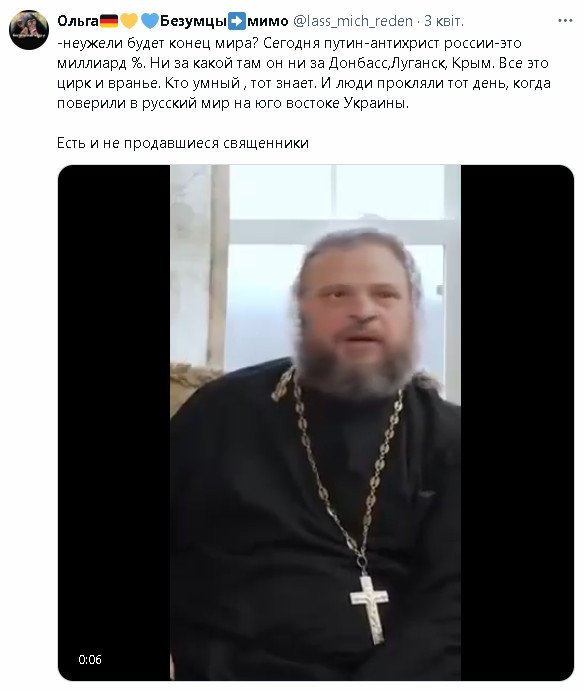Click the tweet text line mentioning 'Украины'
584x691 pixels.
233,103
